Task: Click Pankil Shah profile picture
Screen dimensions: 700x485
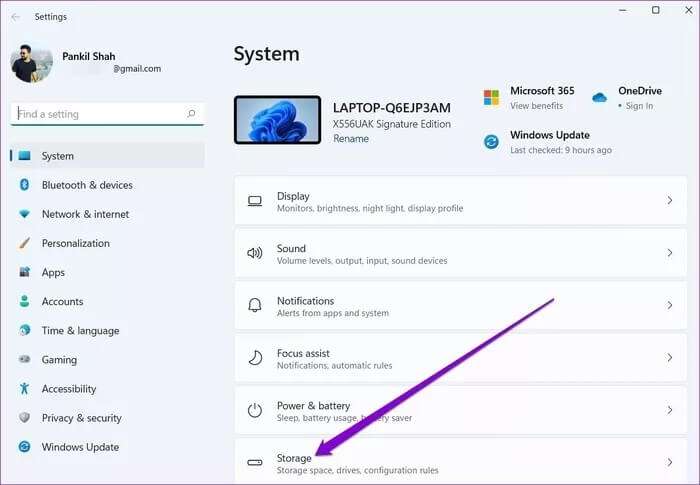Action: [x=32, y=63]
